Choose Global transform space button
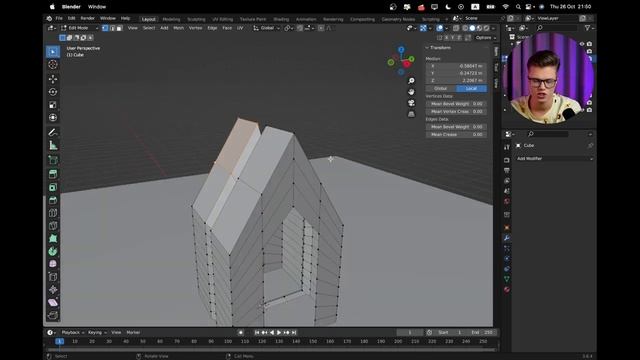 click(440, 89)
